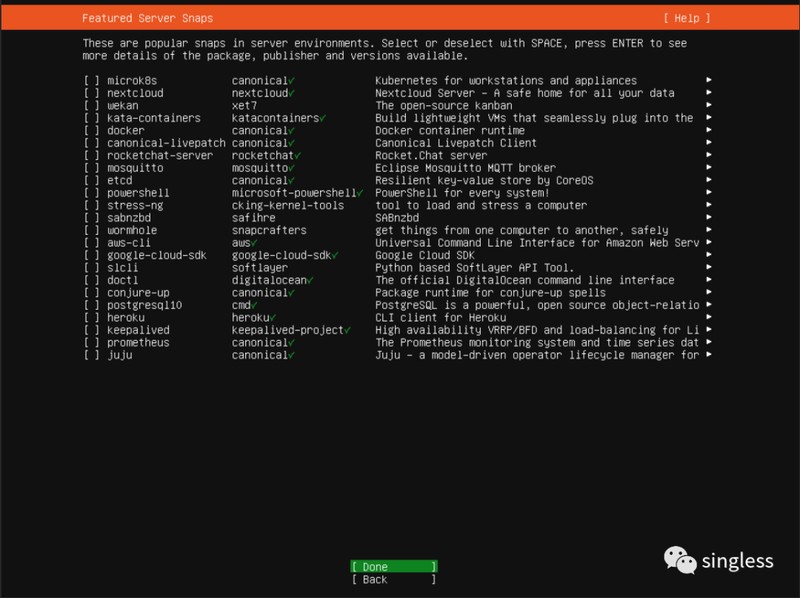800x598 pixels.
Task: Click the Done button
Action: (x=394, y=567)
